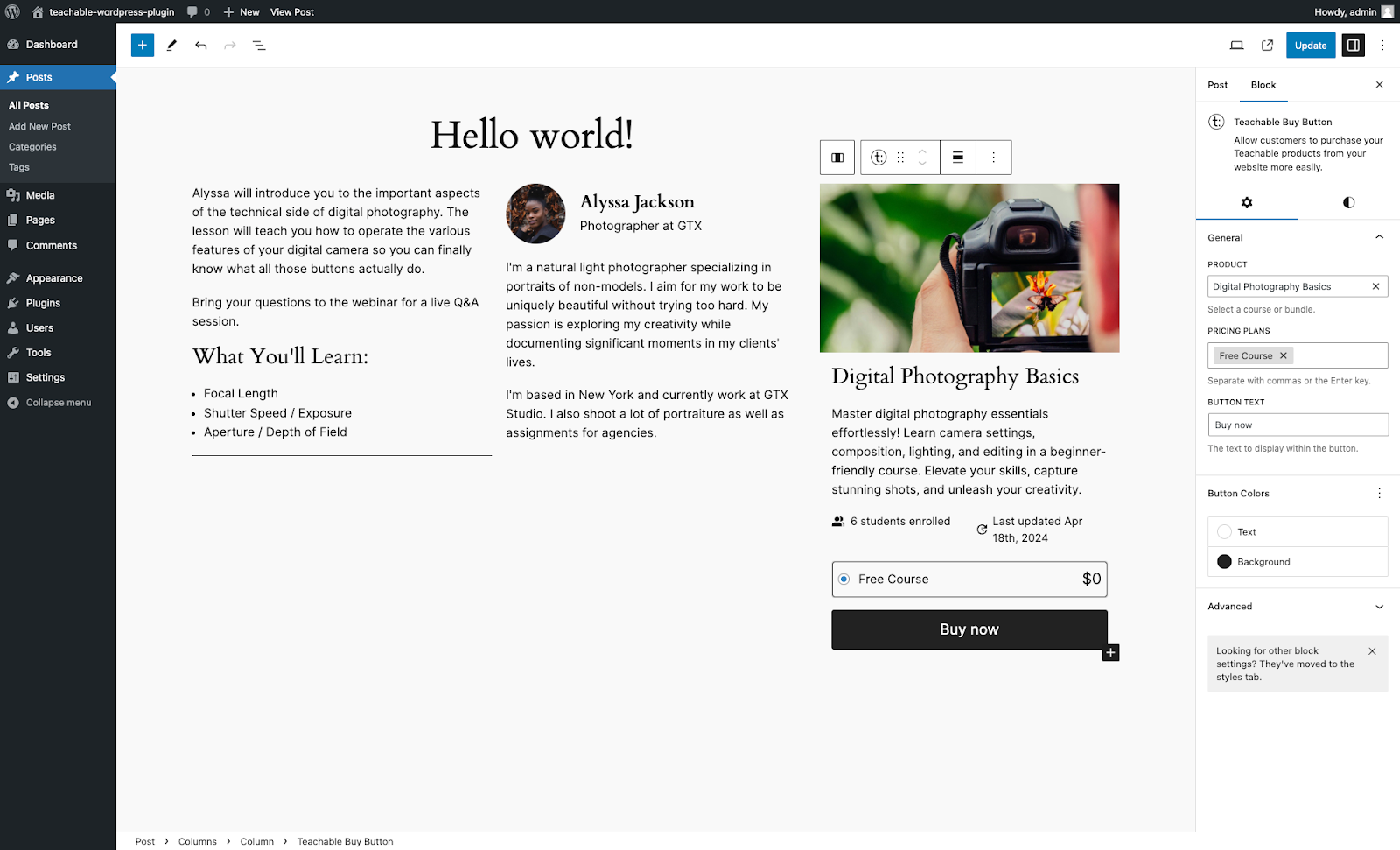Screen dimensions: 1400x850
Task: Open Dashboard in the admin menu
Action: coord(58,45)
